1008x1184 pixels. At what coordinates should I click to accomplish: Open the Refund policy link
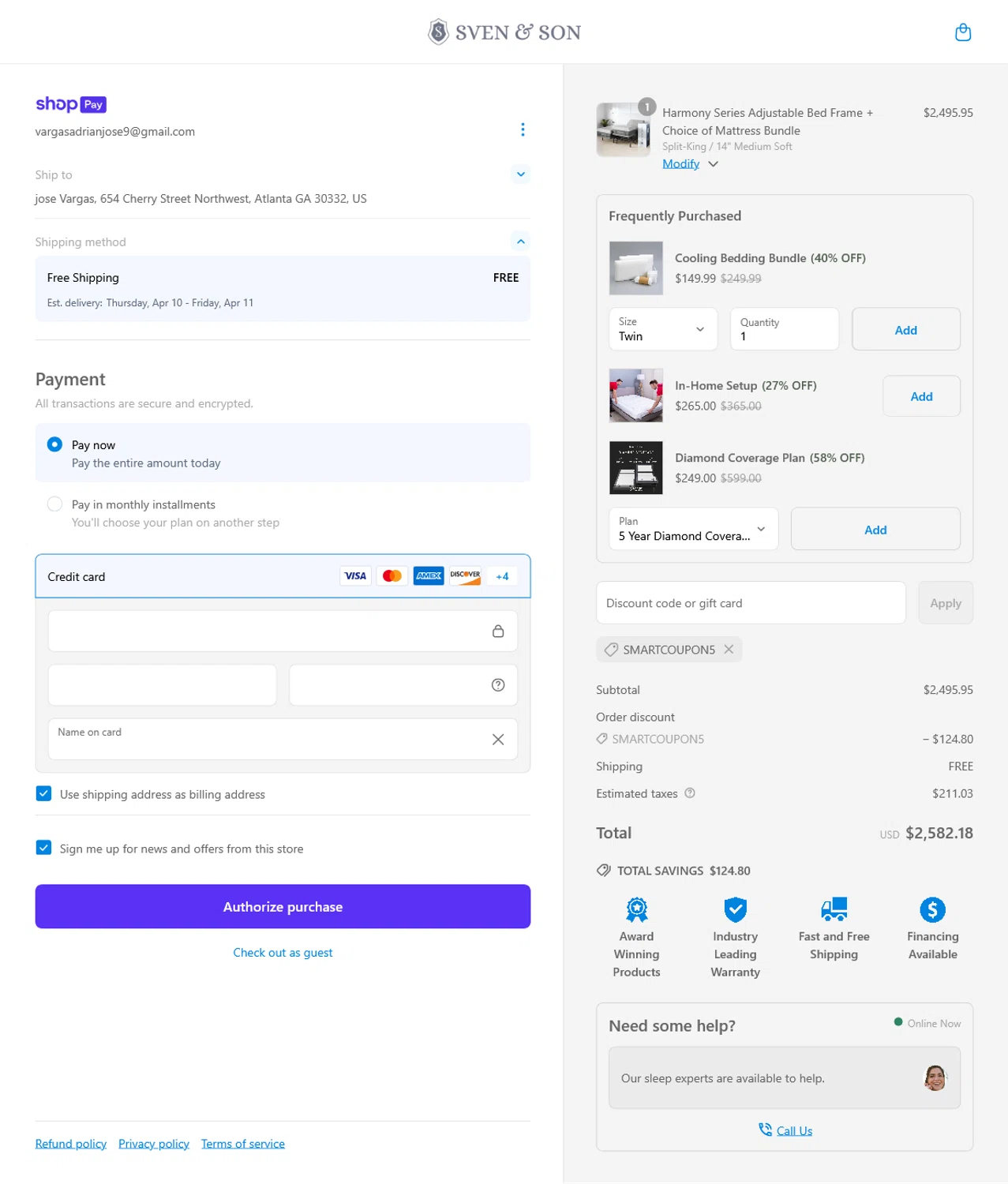[71, 1144]
